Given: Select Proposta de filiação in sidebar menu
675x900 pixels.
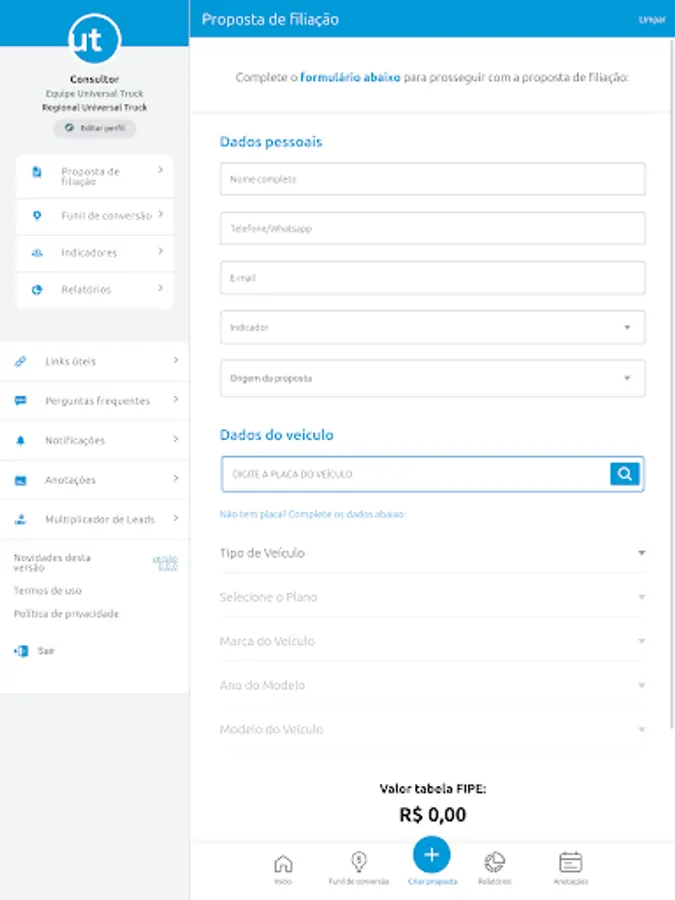Looking at the screenshot, I should pos(95,176).
